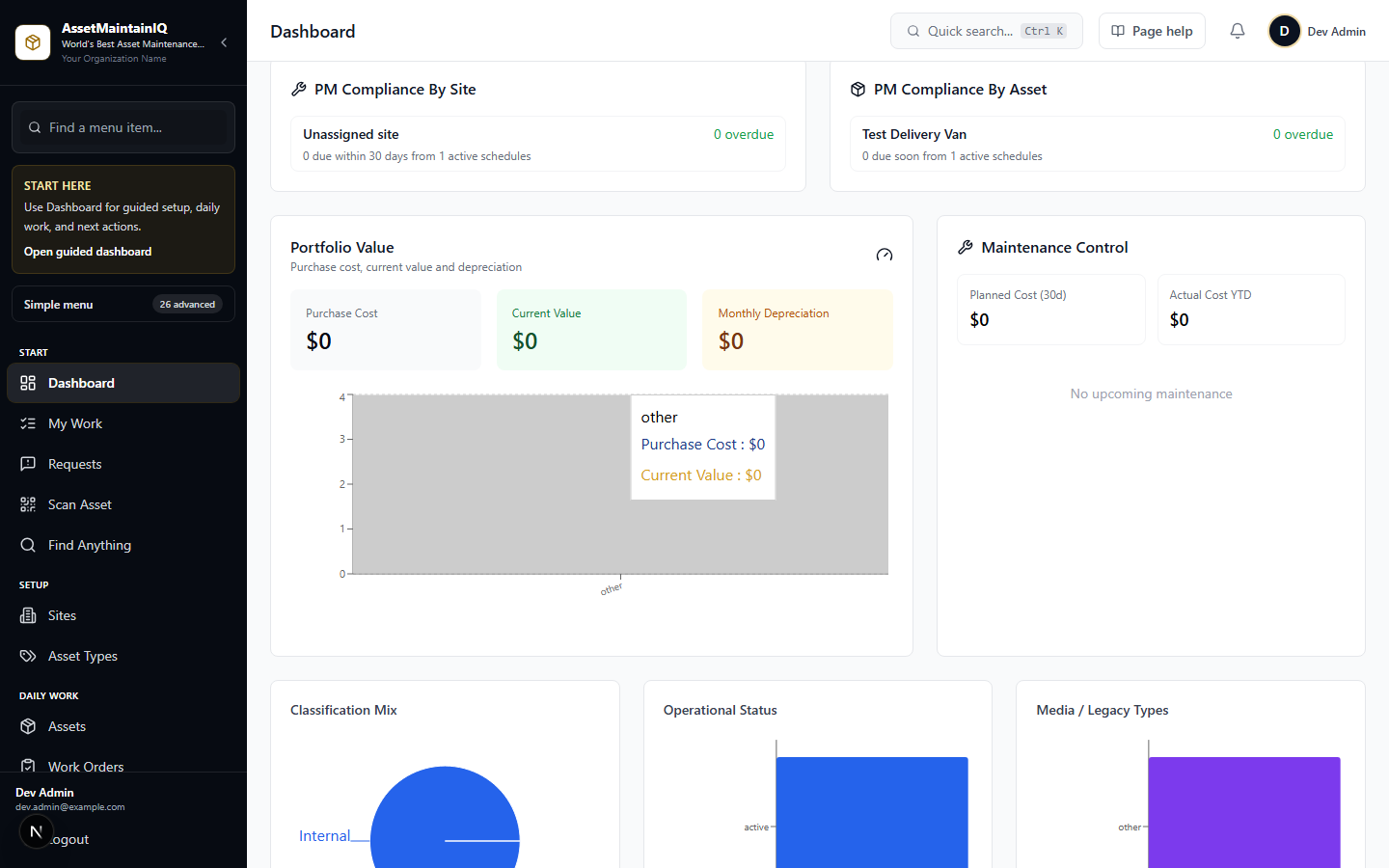This screenshot has width=1389, height=868.
Task: Click the Logout link in sidebar
Action: pyautogui.click(x=70, y=840)
